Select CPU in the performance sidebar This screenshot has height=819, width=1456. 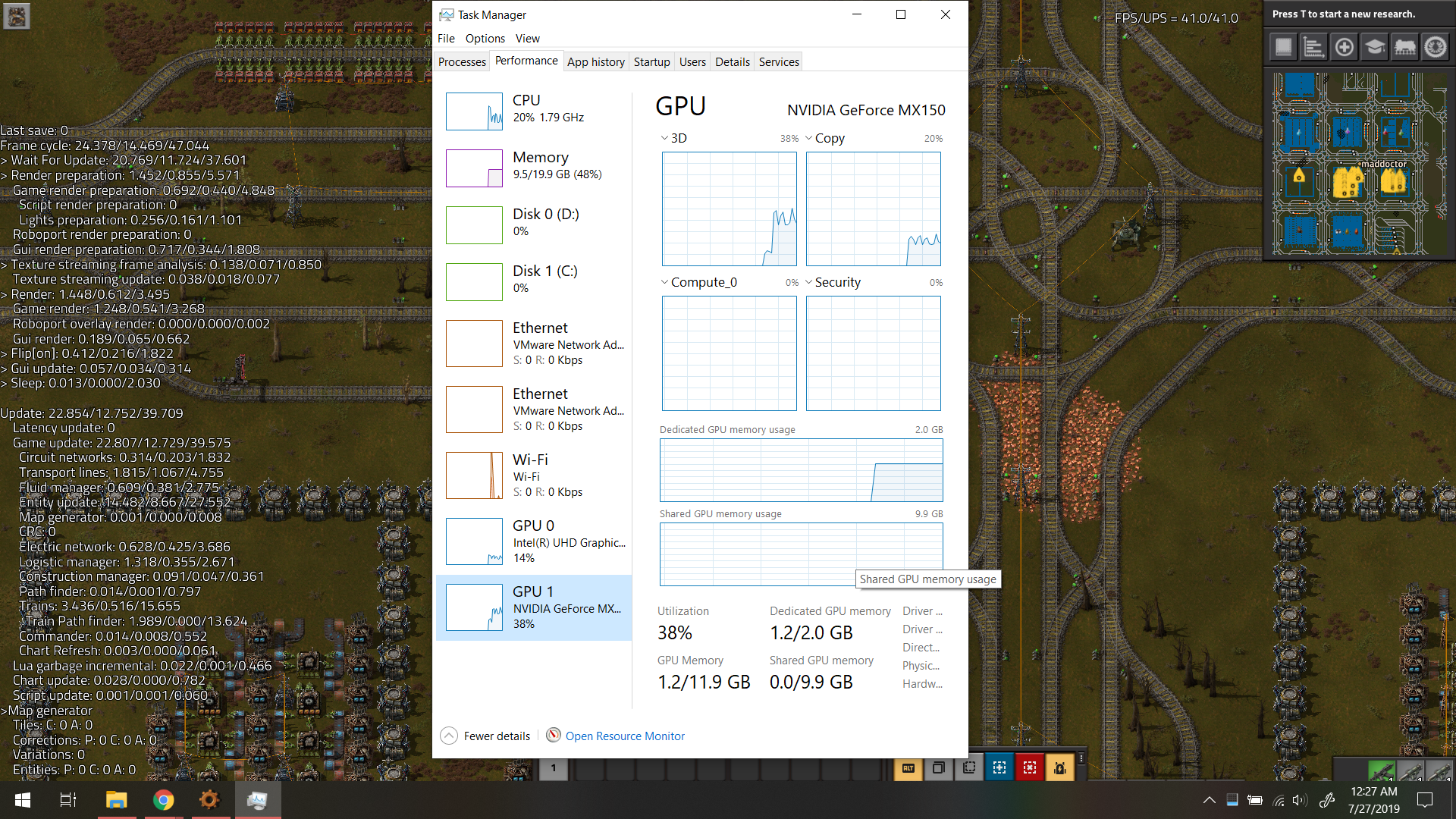pos(534,111)
